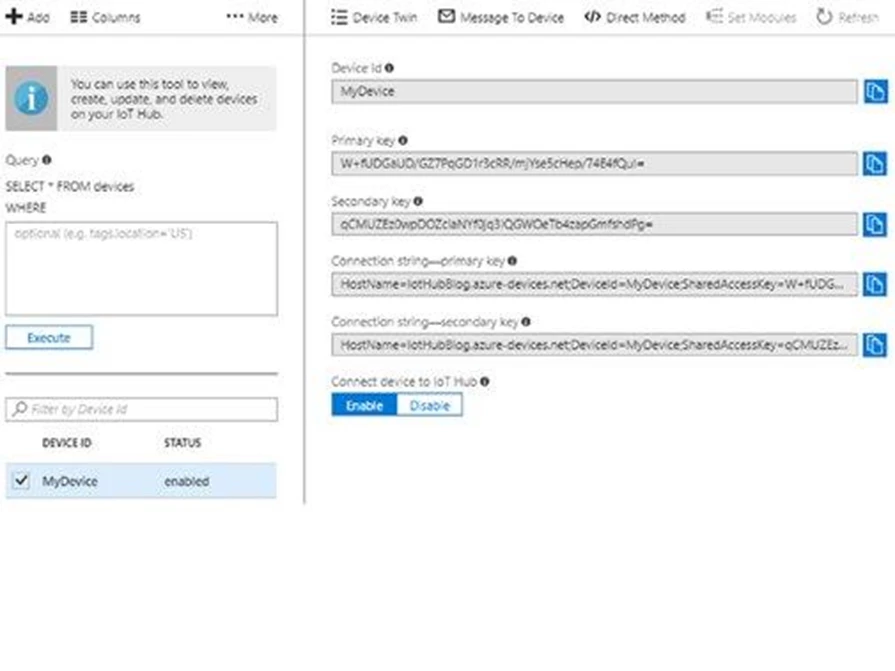Click the Filter by Device Id field
Viewport: 895px width, 671px height.
point(141,409)
